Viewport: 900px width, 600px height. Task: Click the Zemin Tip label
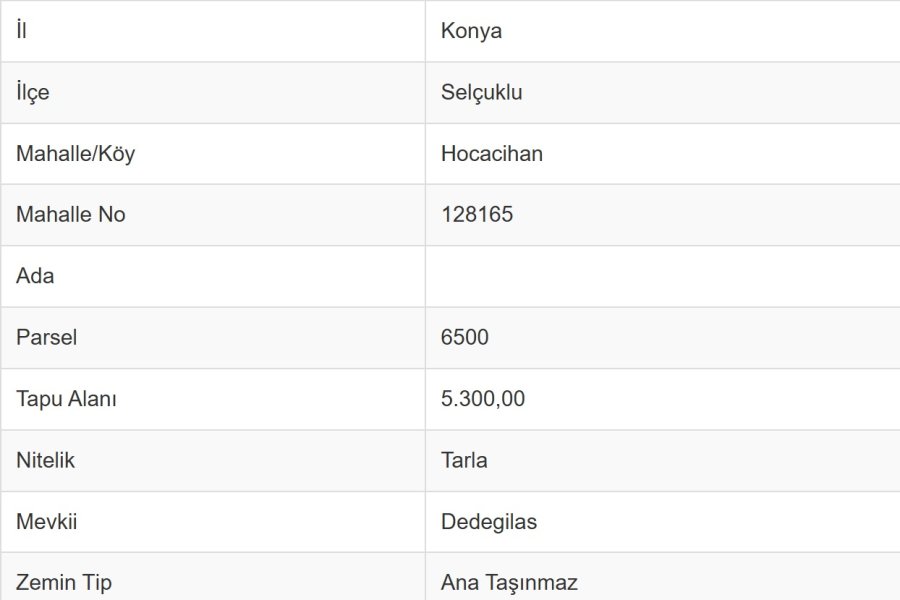click(64, 582)
